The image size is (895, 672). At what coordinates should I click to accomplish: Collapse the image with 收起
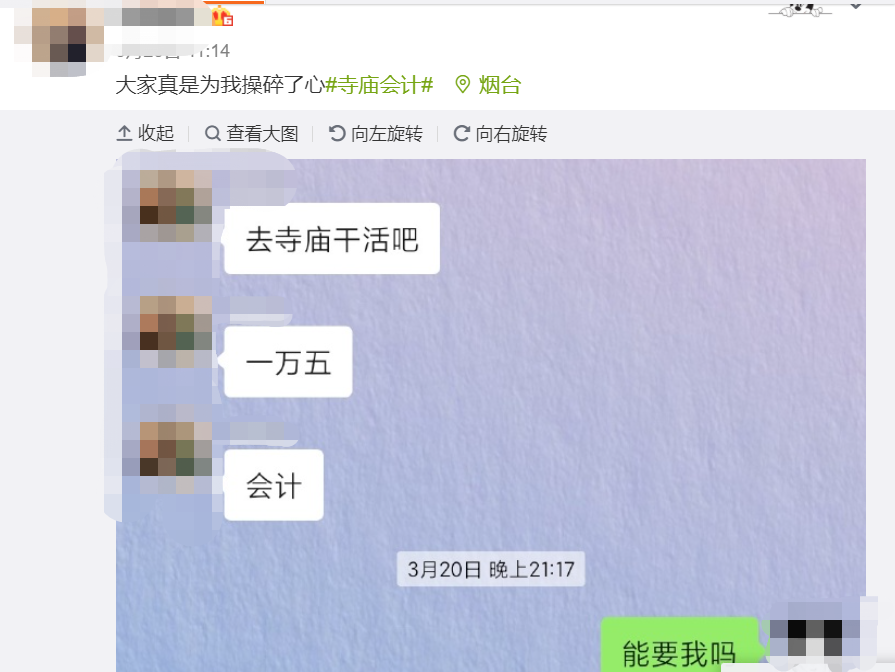(x=145, y=134)
